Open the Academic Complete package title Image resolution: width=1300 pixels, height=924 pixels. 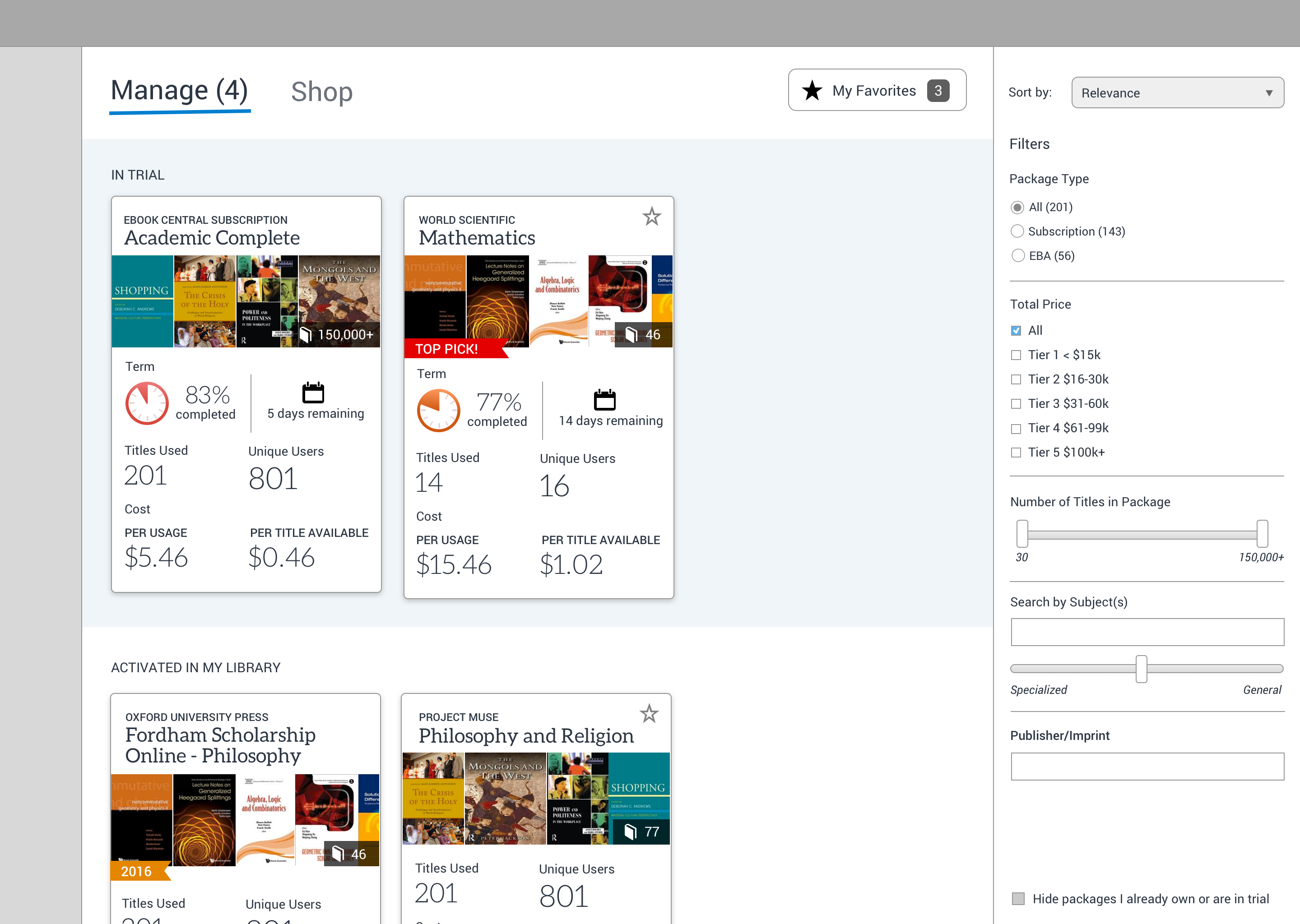click(212, 238)
